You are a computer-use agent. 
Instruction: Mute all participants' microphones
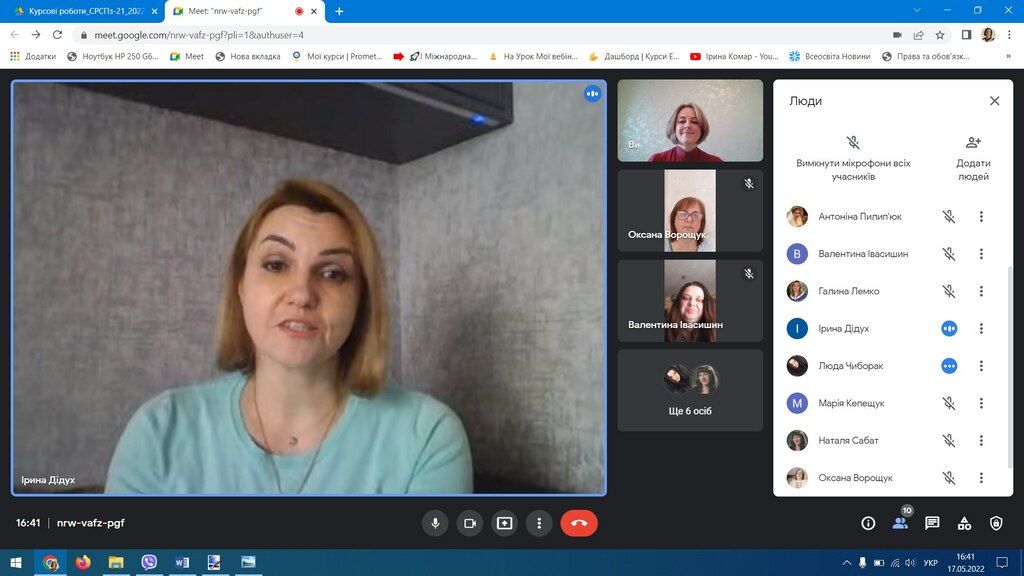[853, 143]
